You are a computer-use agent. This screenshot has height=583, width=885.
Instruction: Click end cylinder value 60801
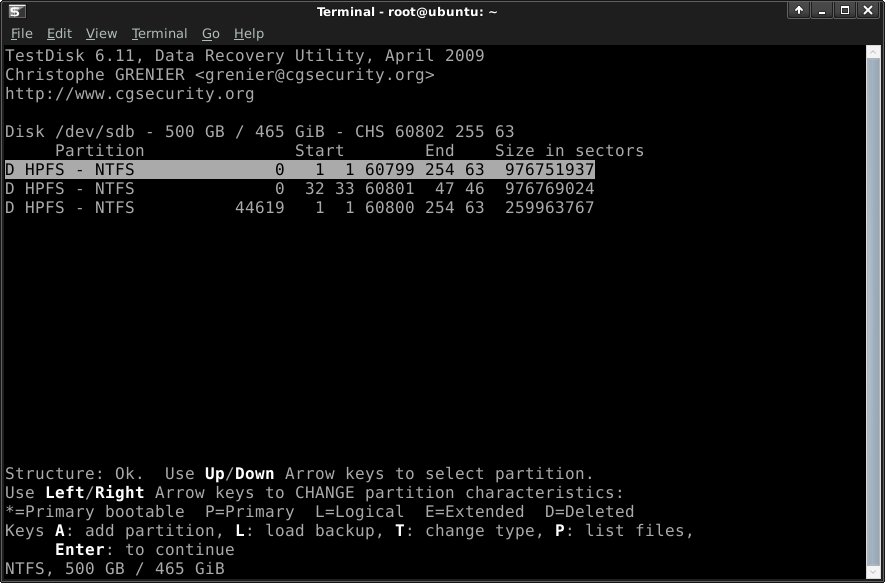(389, 189)
